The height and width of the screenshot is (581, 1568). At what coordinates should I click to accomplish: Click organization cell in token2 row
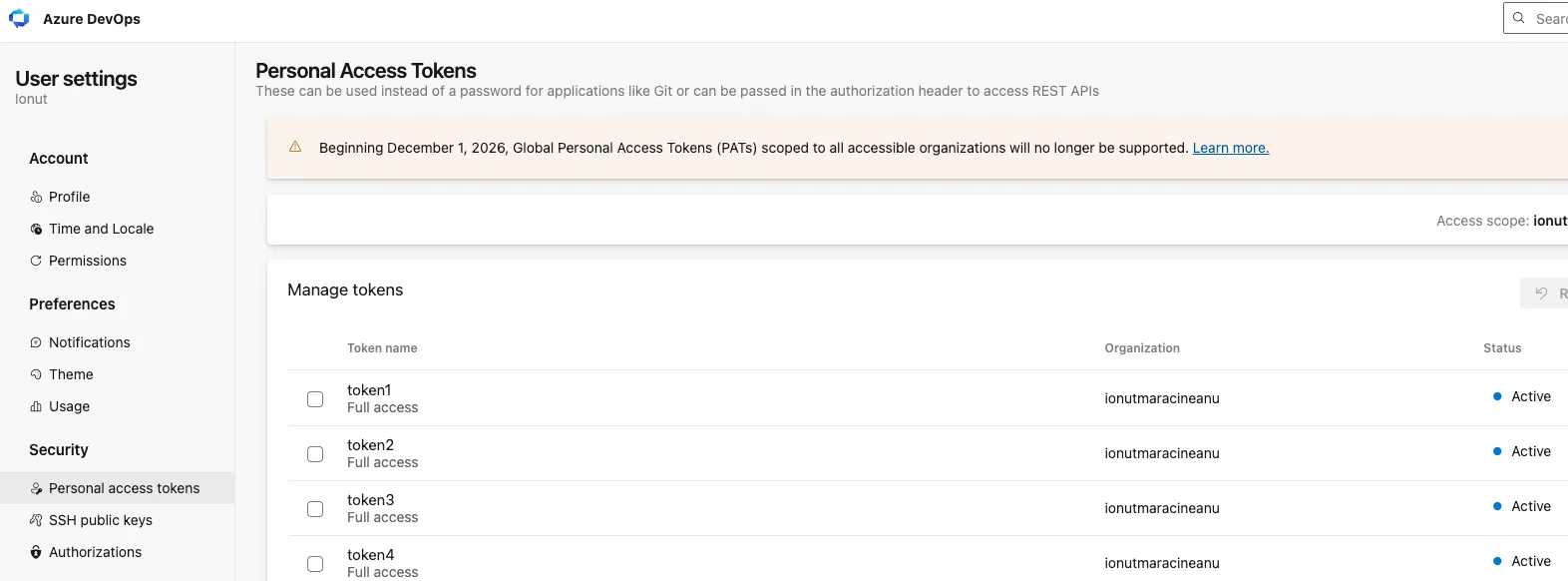tap(1162, 453)
